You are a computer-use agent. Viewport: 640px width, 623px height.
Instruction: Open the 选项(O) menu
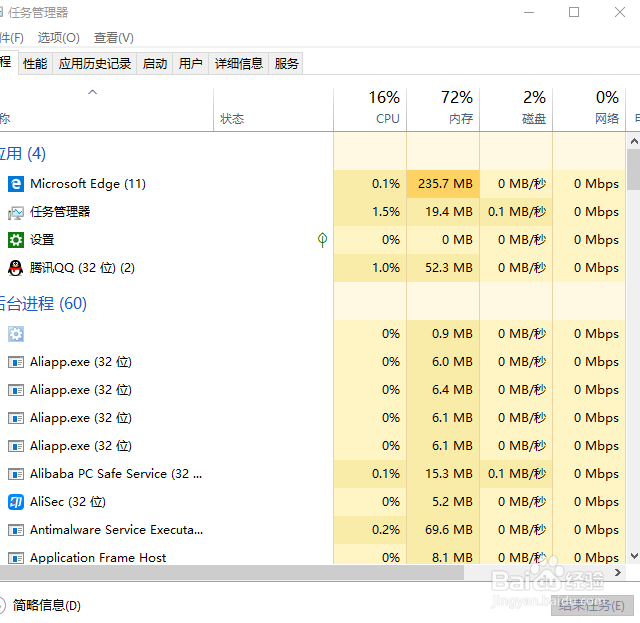point(58,38)
